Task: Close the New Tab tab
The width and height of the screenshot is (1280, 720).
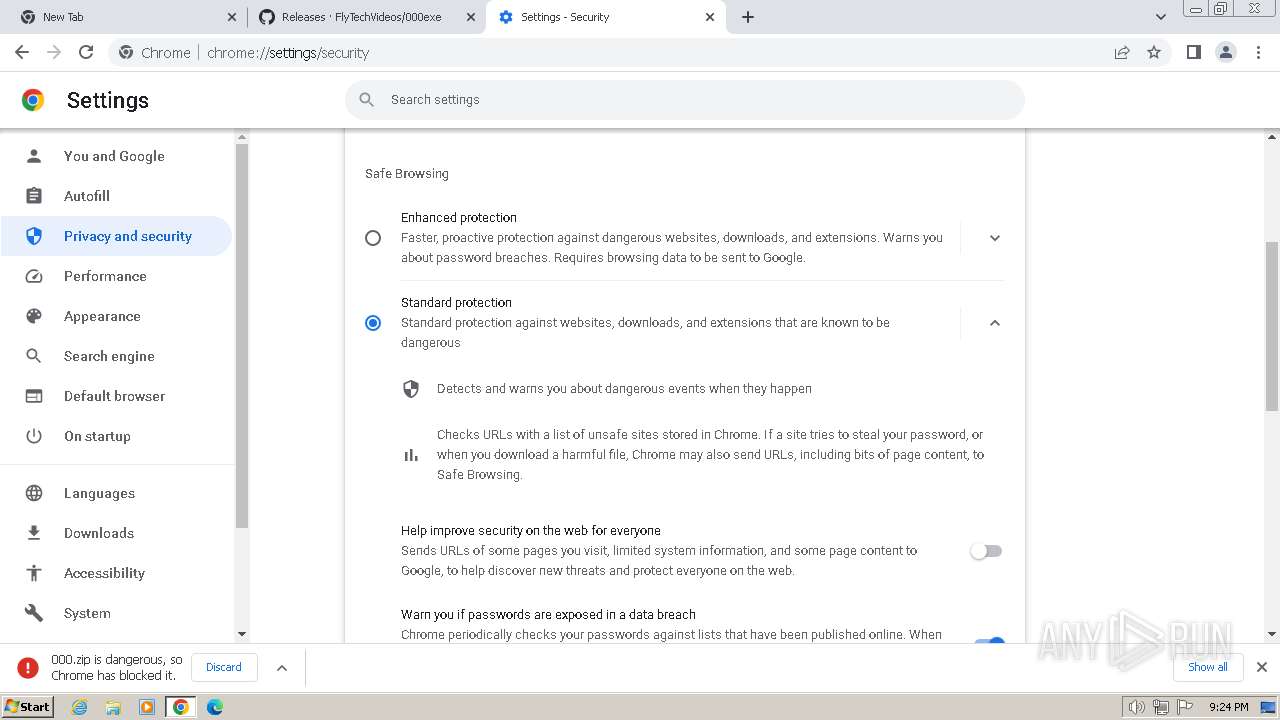Action: [232, 17]
